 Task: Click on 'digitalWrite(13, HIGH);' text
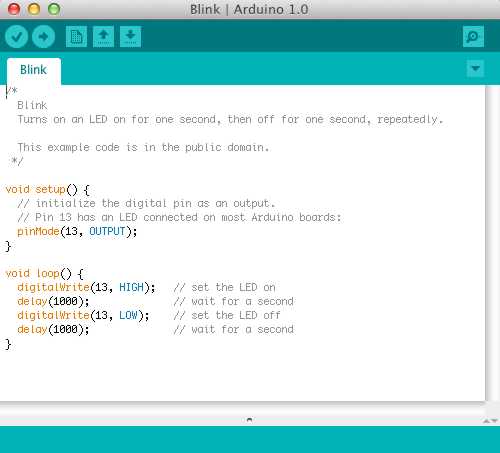coord(86,287)
